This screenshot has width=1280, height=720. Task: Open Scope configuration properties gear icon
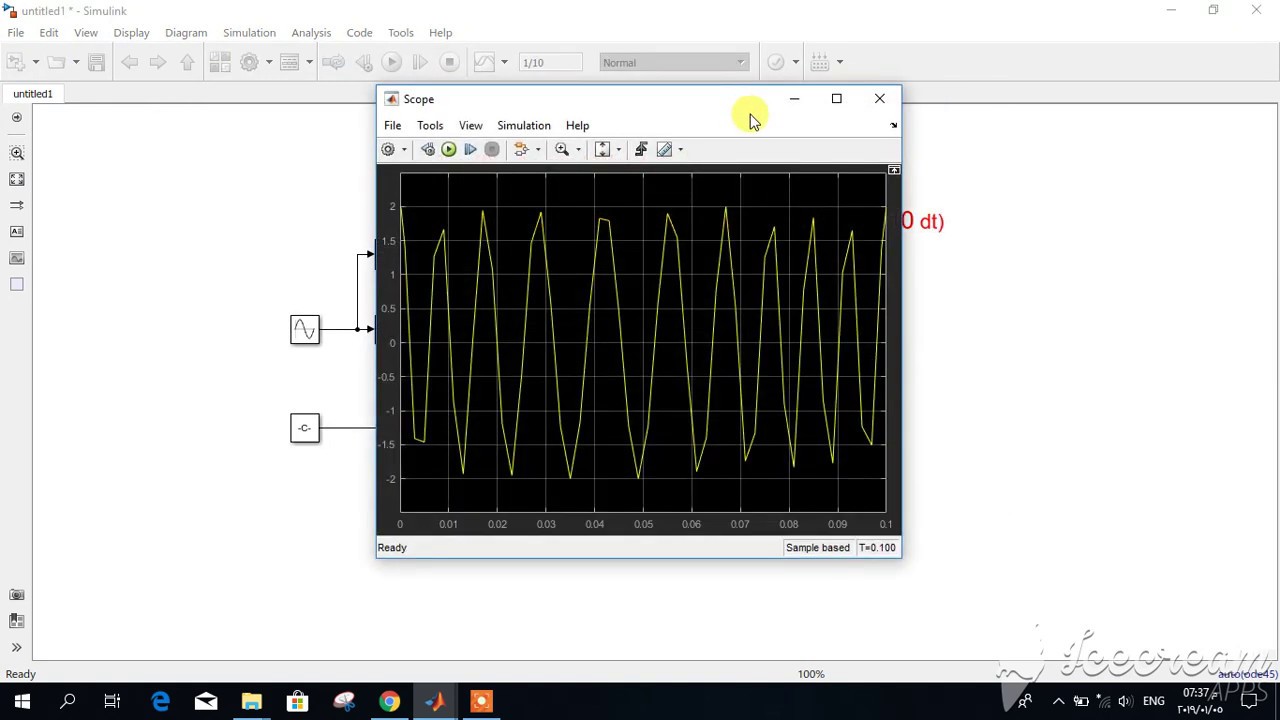click(388, 149)
